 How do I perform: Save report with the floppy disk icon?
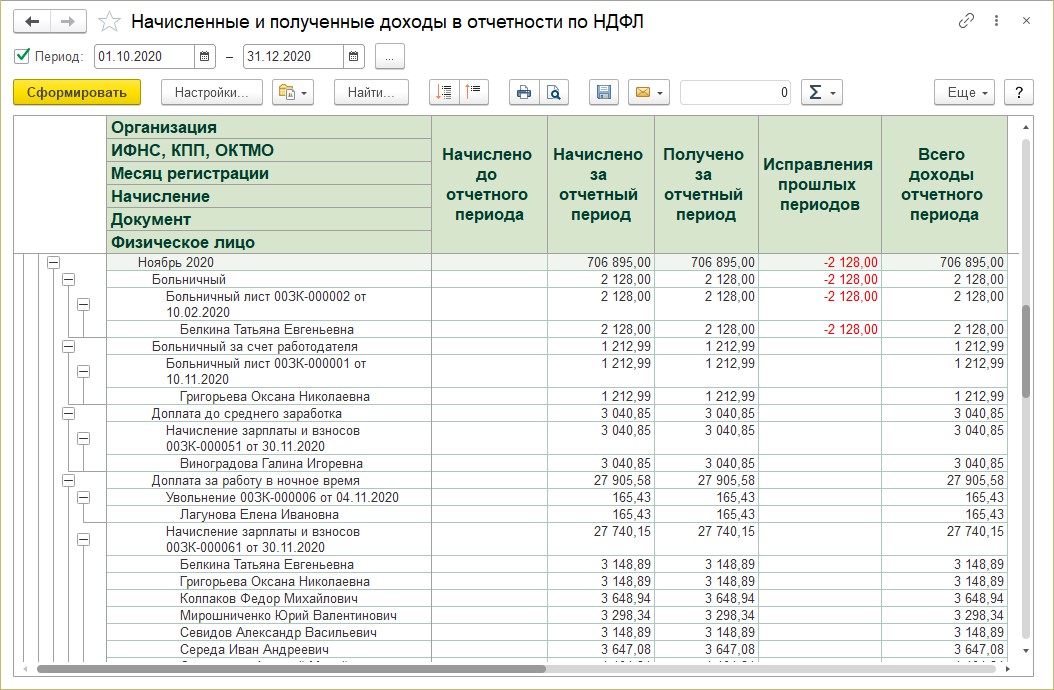pyautogui.click(x=604, y=92)
